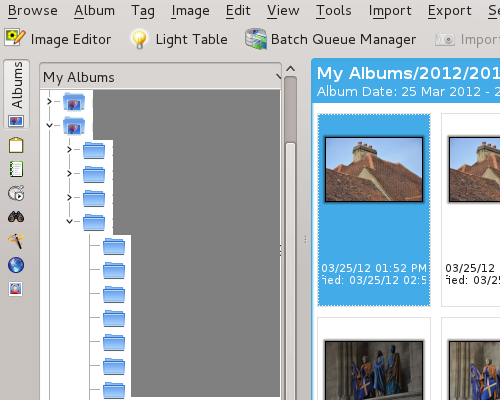Viewport: 500px width, 400px height.
Task: Launch the Batch Queue Manager
Action: click(330, 39)
